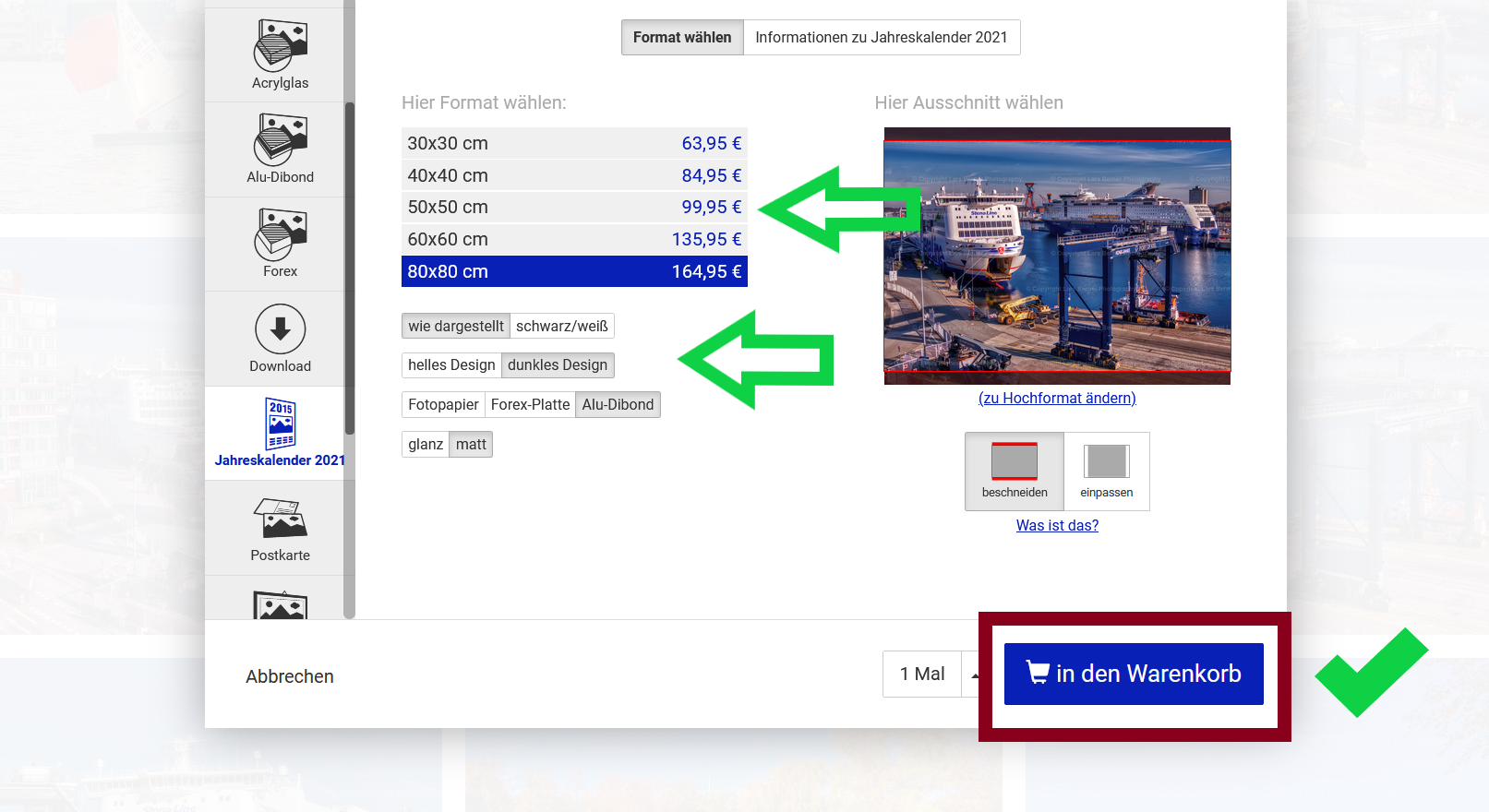Toggle the schwarz/weiß color option
This screenshot has height=812, width=1489.
coord(561,326)
